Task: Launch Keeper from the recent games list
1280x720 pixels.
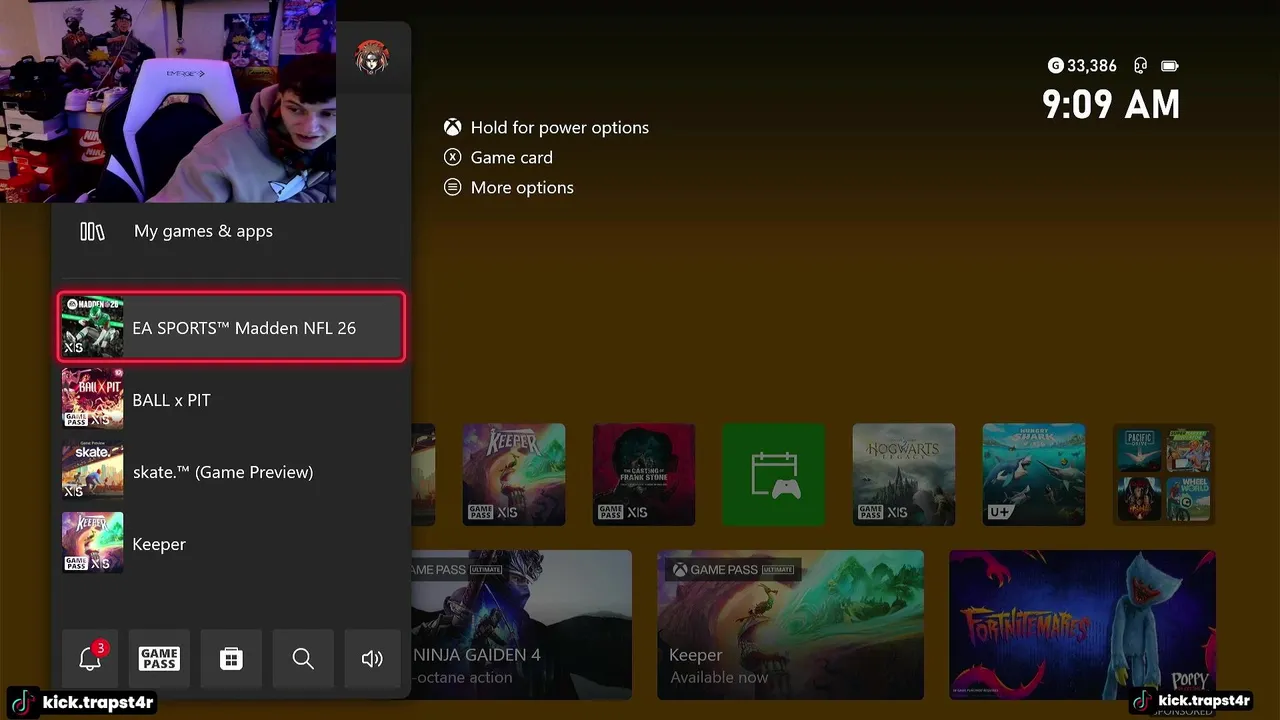Action: click(232, 544)
